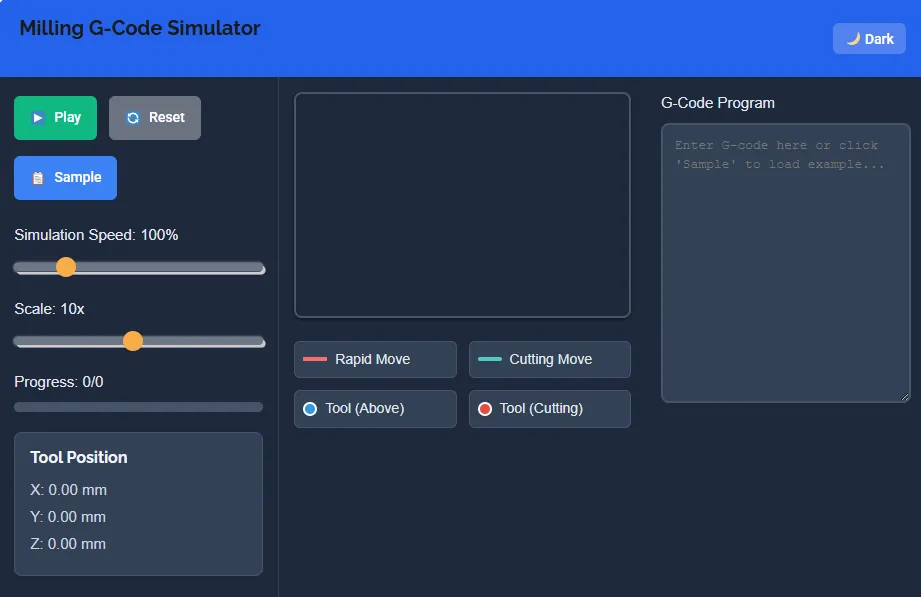The height and width of the screenshot is (597, 921).
Task: Load example G-code via Sample button
Action: [x=65, y=177]
